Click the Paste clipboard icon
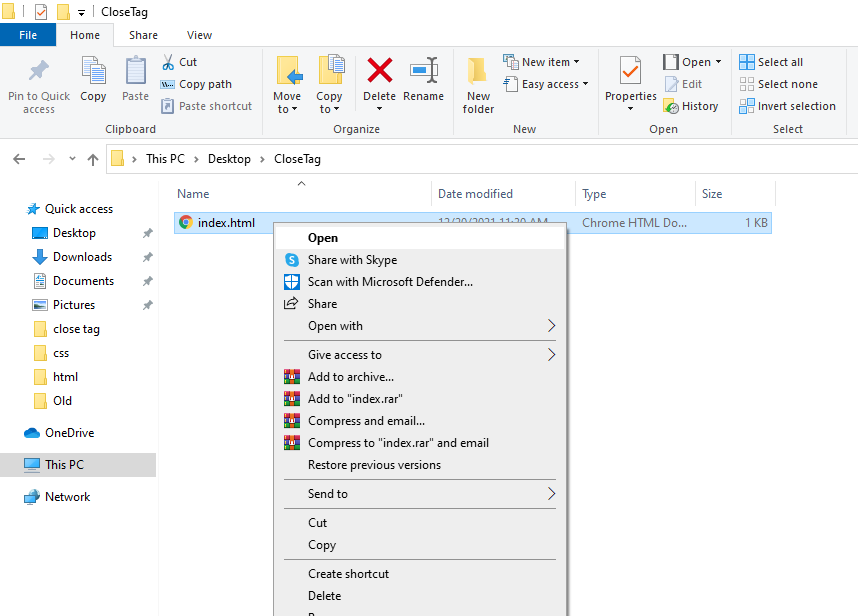The height and width of the screenshot is (616, 858). tap(135, 71)
